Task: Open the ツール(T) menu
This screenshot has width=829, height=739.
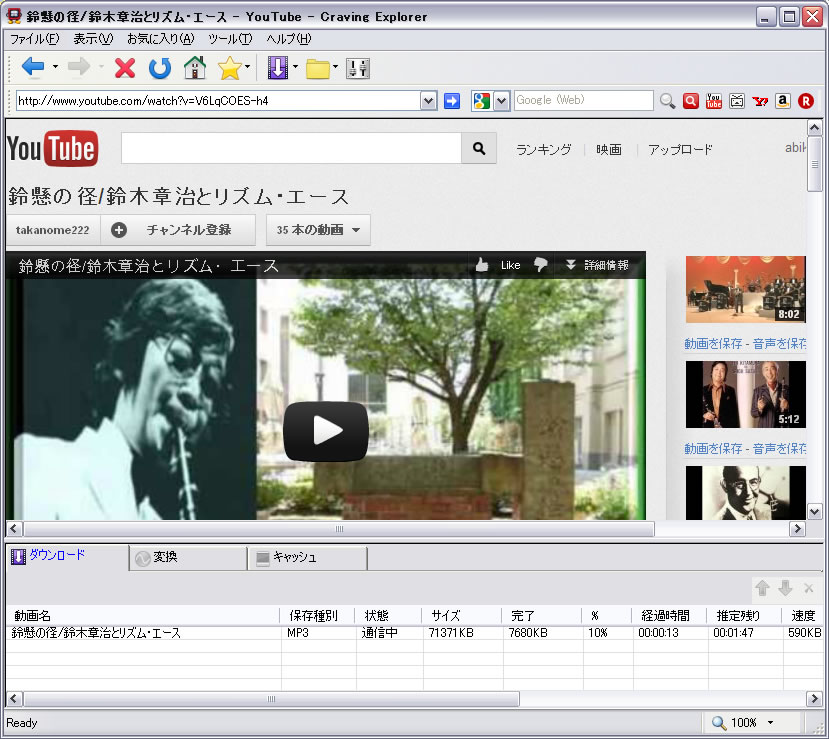Action: [x=230, y=39]
